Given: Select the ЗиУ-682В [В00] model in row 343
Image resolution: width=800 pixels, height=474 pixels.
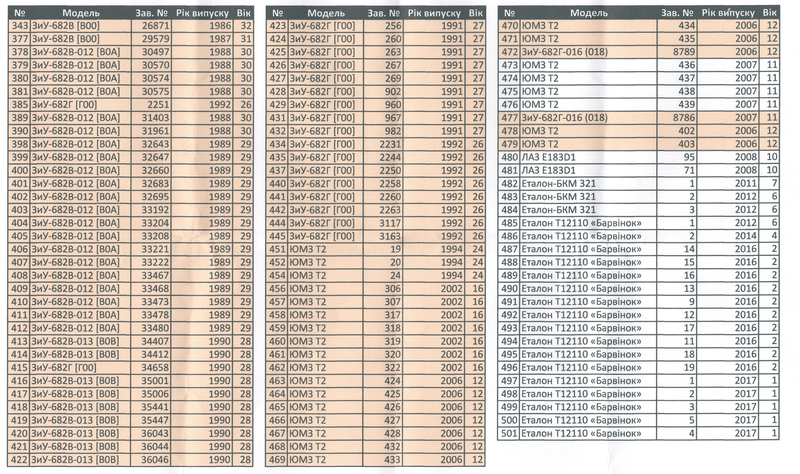Looking at the screenshot, I should (81, 26).
